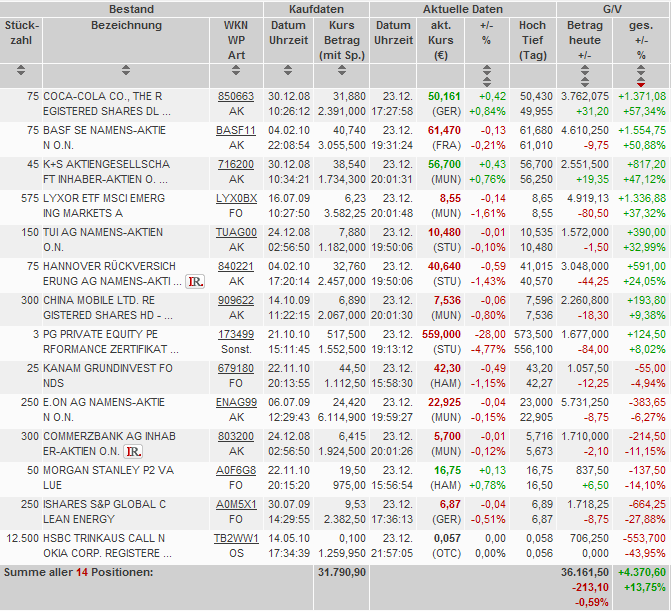Screen dimensions: 671x611
Task: Click current price 559,000 of PG Private Equity
Action: [441, 335]
